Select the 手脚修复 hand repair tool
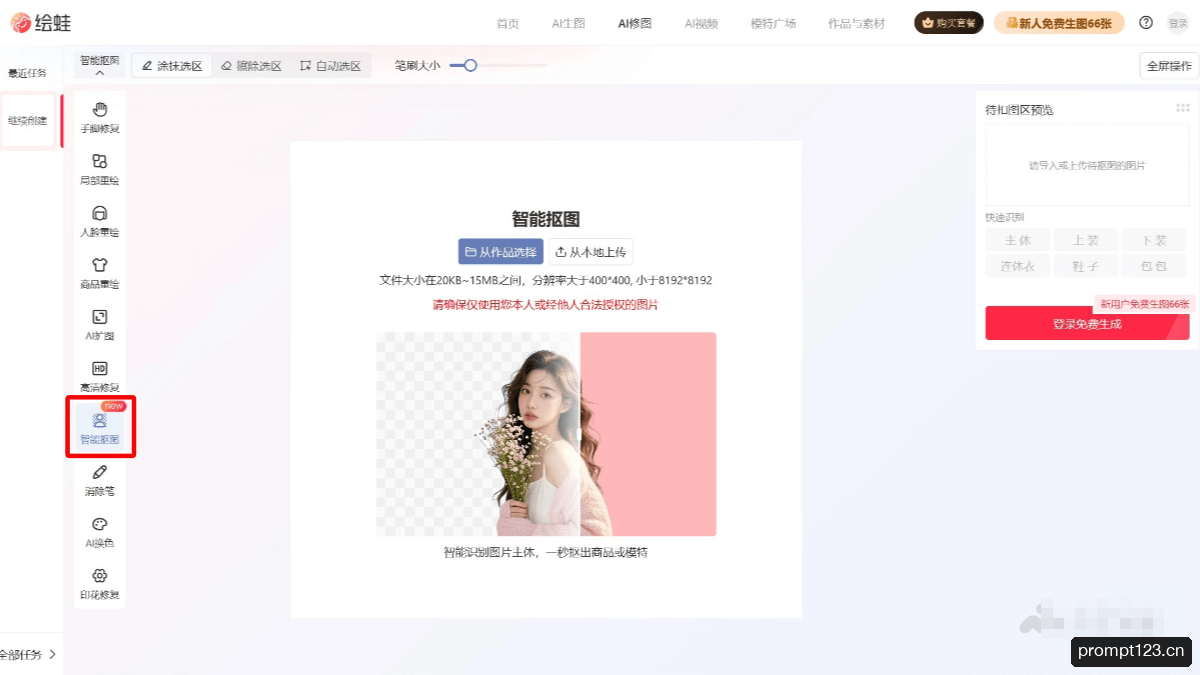The width and height of the screenshot is (1200, 675). [100, 117]
